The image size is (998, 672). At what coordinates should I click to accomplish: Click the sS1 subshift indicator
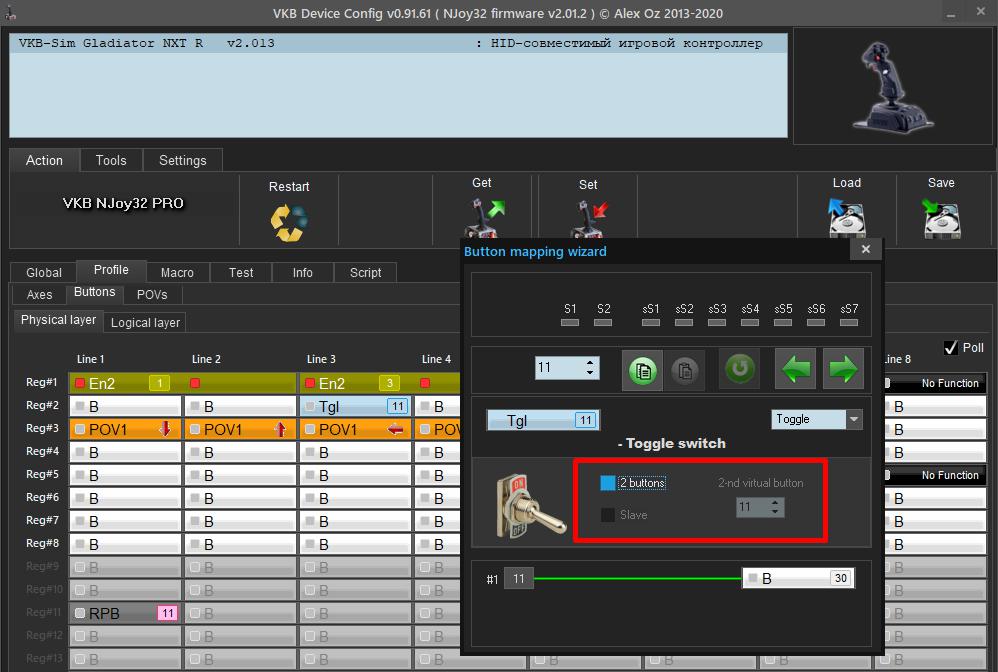tap(650, 323)
